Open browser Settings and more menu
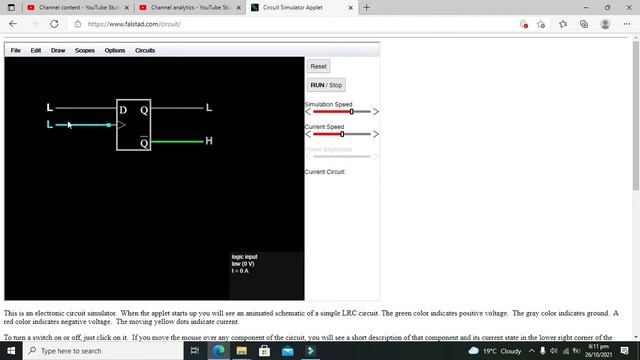Screen dimensions: 640x360 click(x=627, y=24)
